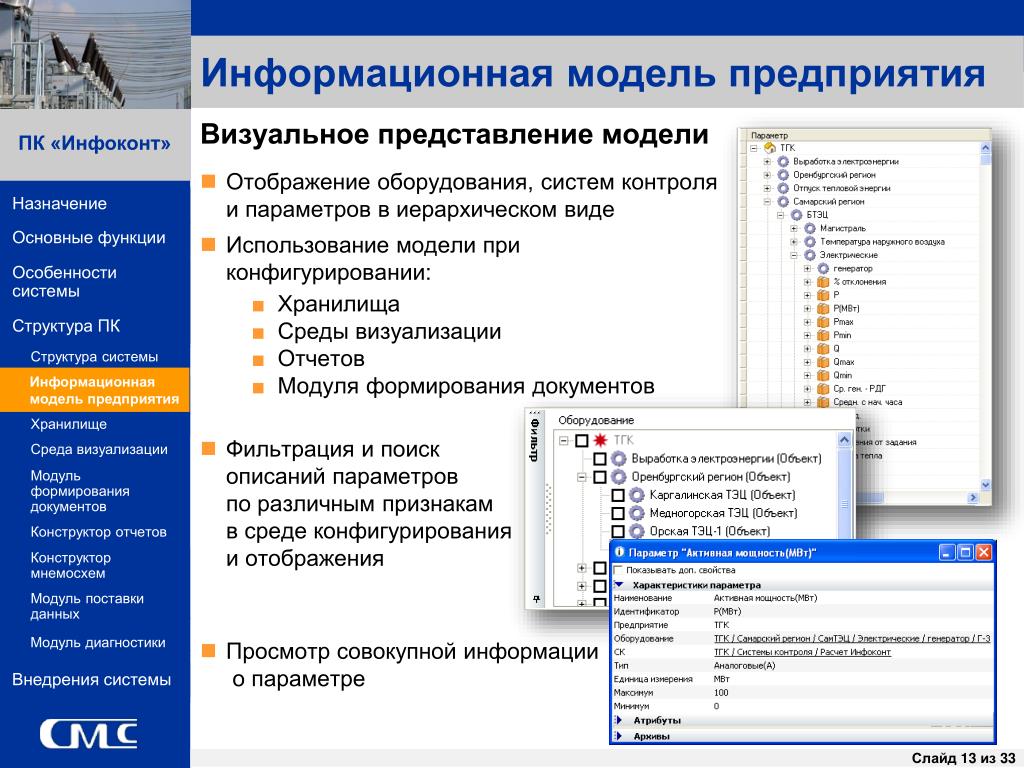Viewport: 1024px width, 768px height.
Task: Click orange box icon of % отклонения
Action: [x=824, y=282]
